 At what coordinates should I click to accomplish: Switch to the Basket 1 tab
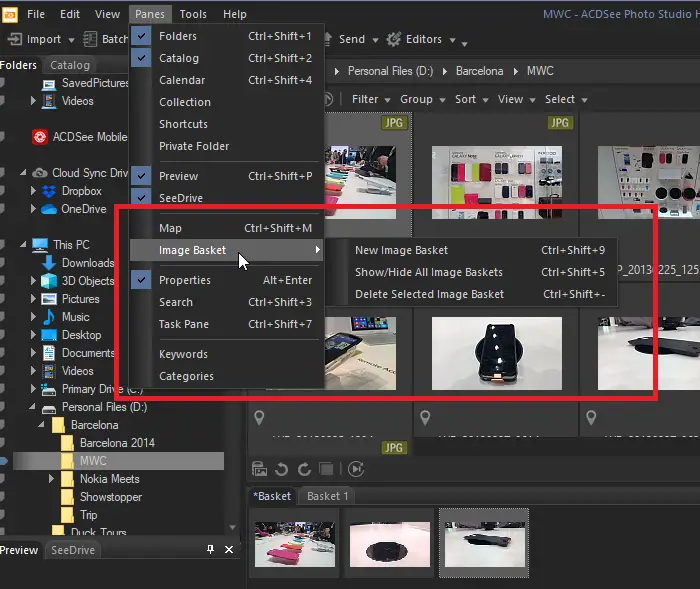click(327, 496)
